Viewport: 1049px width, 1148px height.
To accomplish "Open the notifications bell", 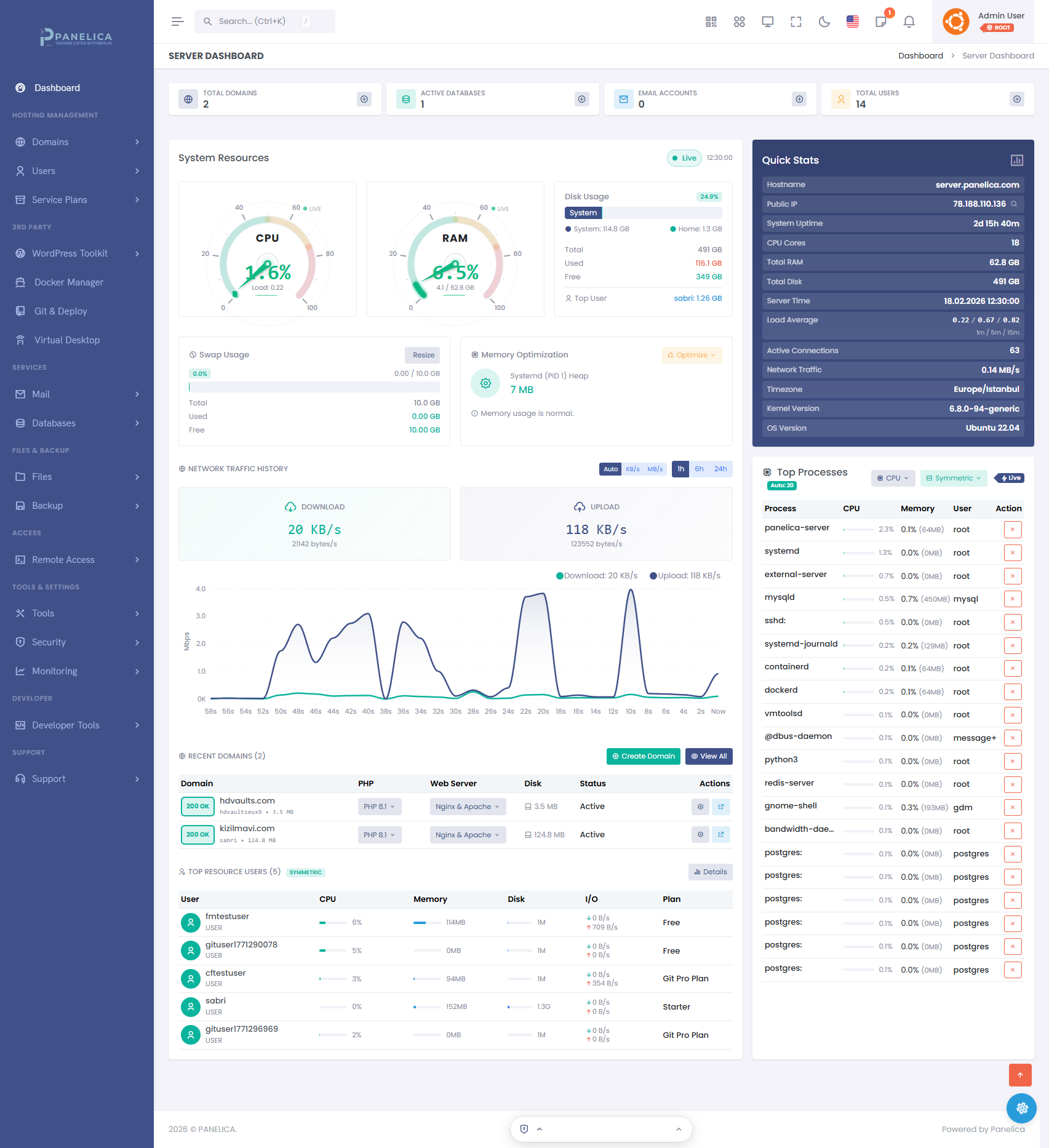I will 909,22.
